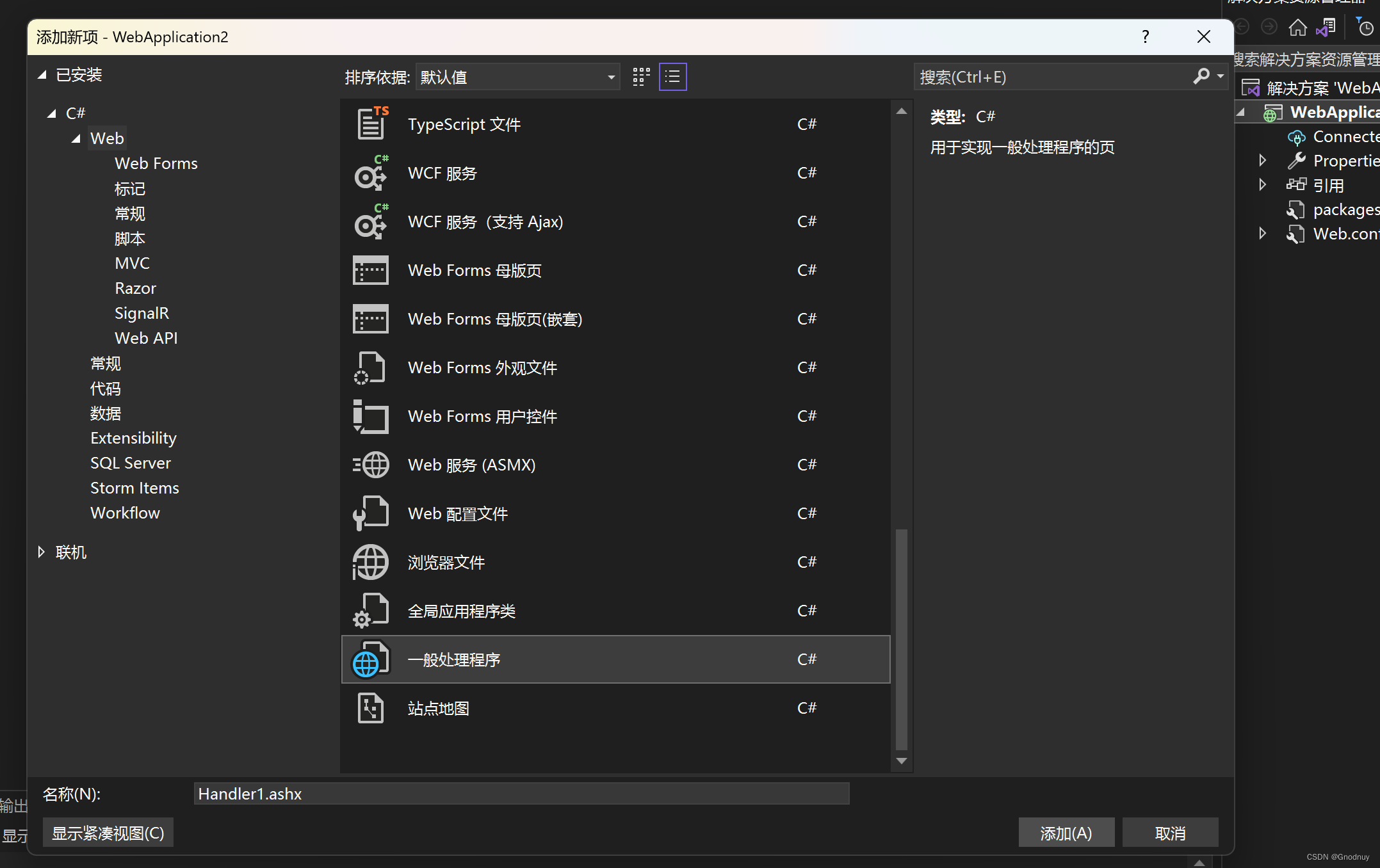
Task: Click the 显示紧凑视图(C) button
Action: coord(108,832)
